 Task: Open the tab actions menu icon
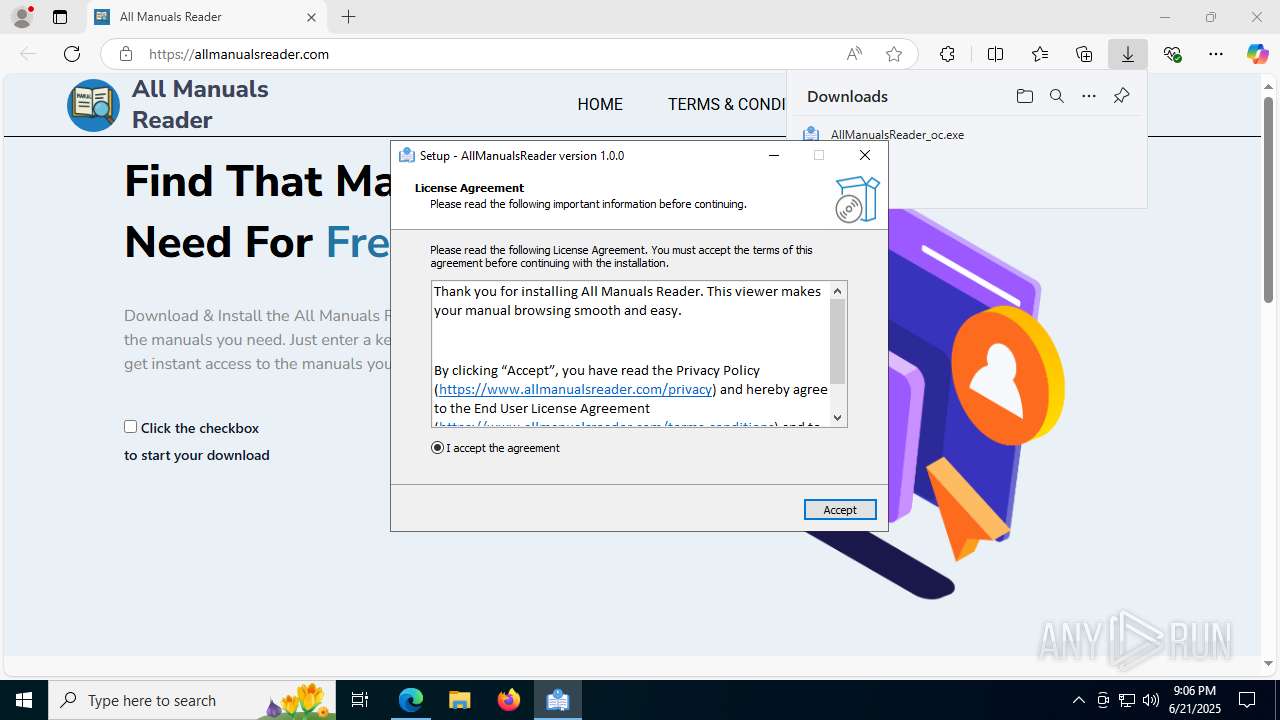point(60,17)
